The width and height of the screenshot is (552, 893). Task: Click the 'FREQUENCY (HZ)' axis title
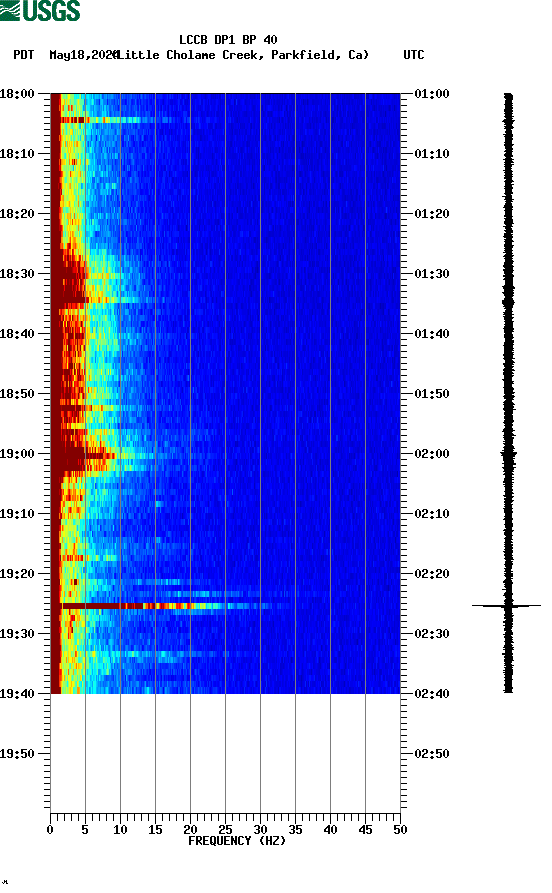(x=236, y=841)
